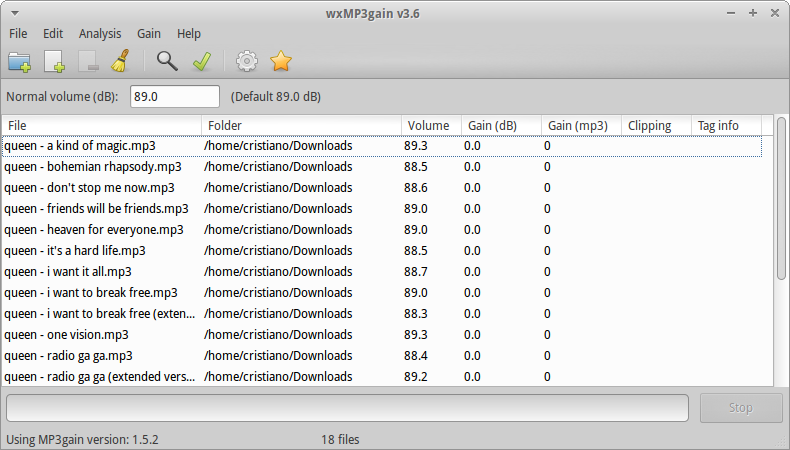Viewport: 790px width, 450px height.
Task: Click the Tag info column header
Action: click(x=726, y=125)
